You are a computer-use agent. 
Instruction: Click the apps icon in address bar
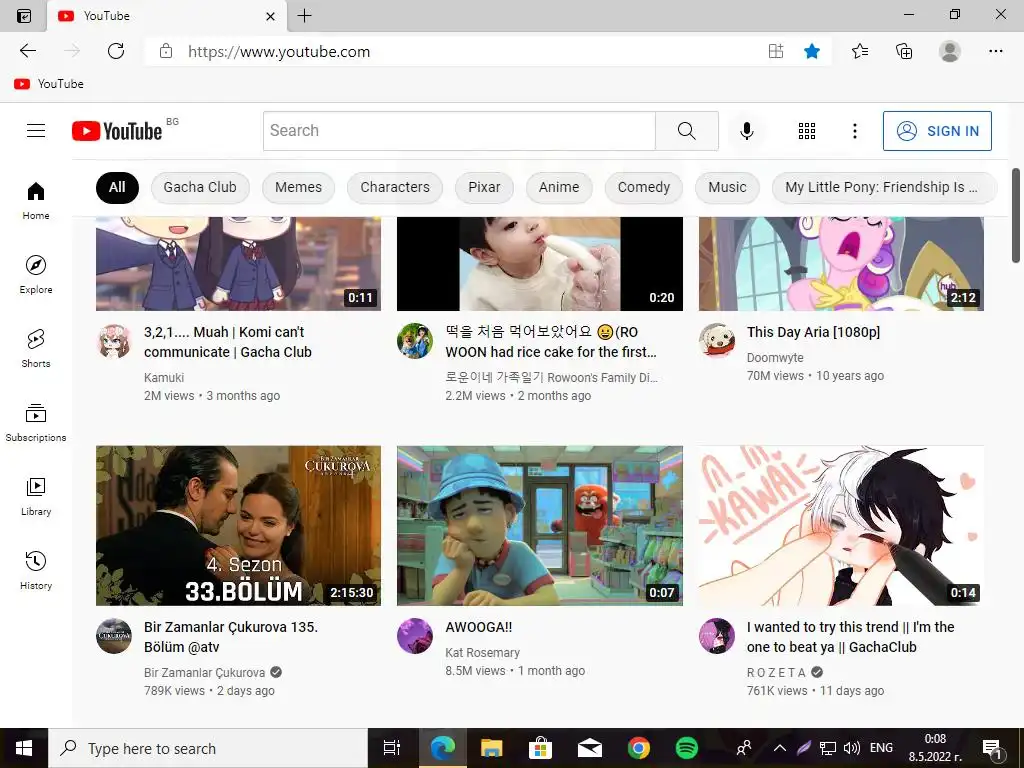pyautogui.click(x=776, y=51)
